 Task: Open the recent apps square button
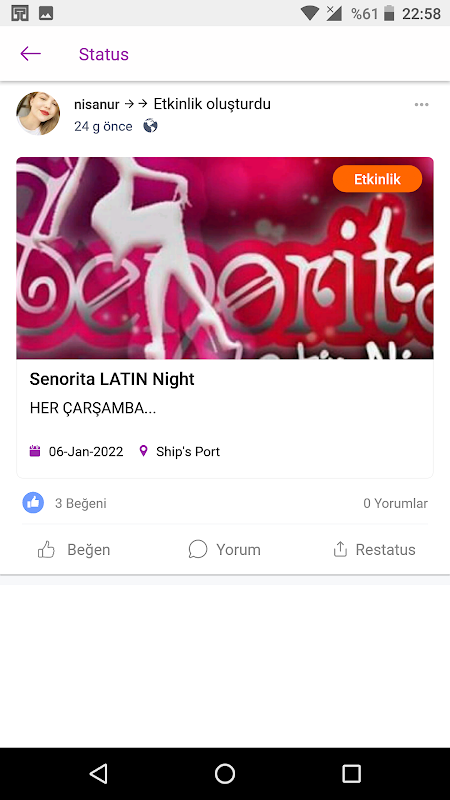351,773
